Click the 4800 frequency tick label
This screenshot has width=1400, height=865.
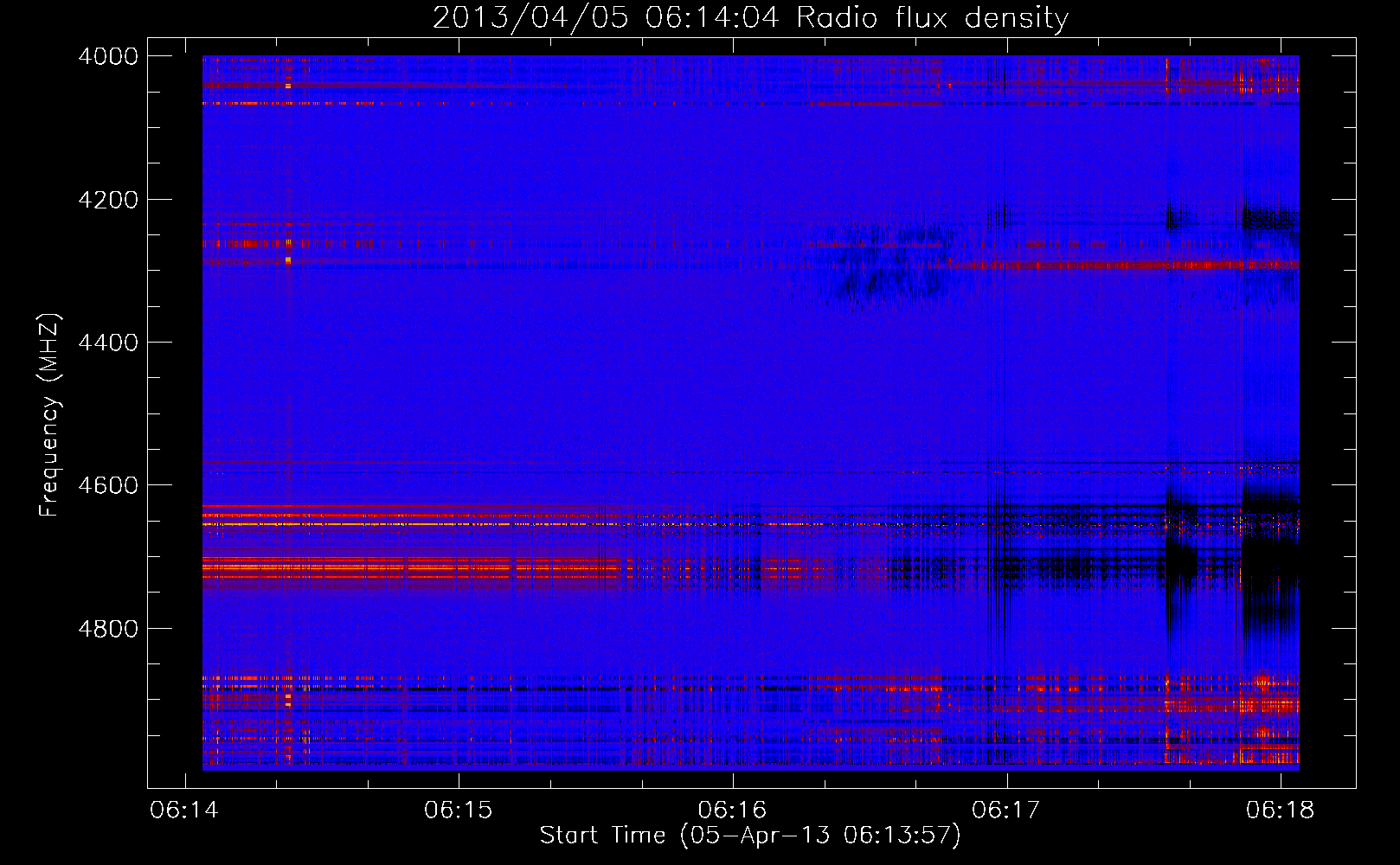[x=108, y=629]
